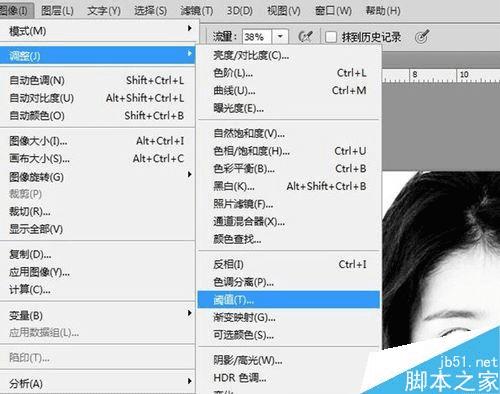Select 色相/饱和度(H)... adjustment
500x394 pixels.
coord(289,151)
